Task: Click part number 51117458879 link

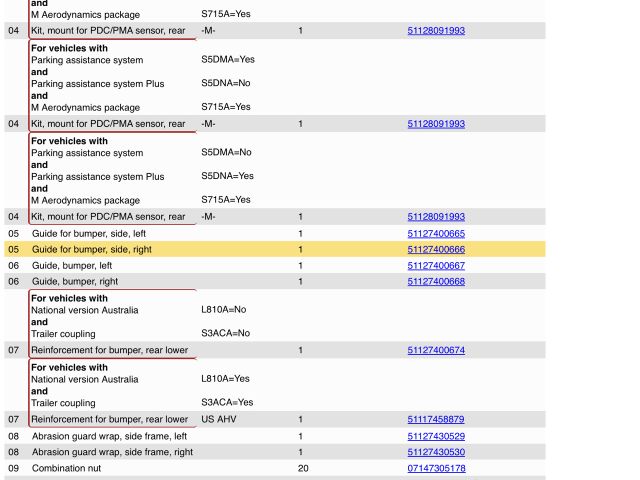Action: (436, 419)
